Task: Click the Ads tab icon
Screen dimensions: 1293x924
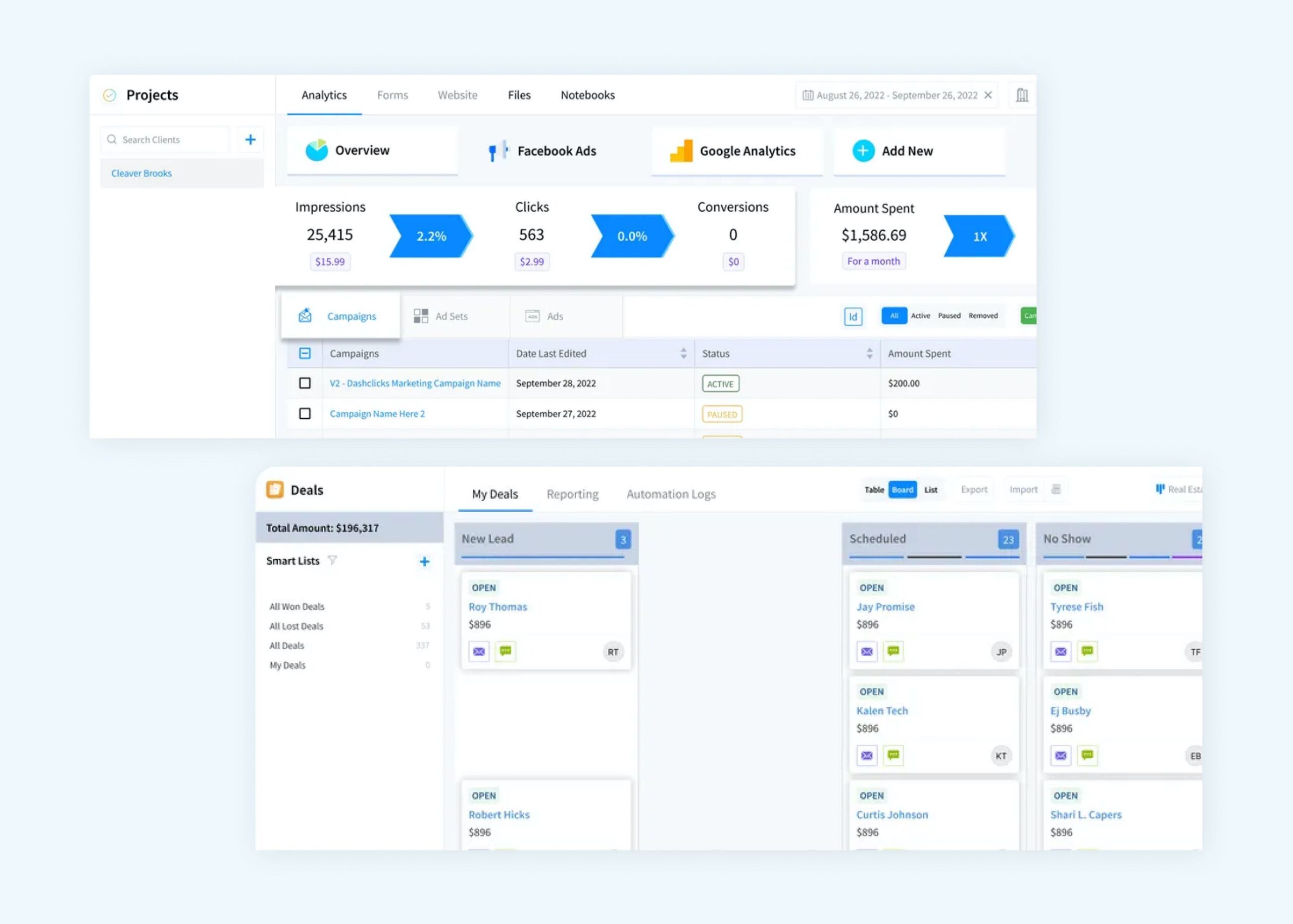Action: (x=532, y=316)
